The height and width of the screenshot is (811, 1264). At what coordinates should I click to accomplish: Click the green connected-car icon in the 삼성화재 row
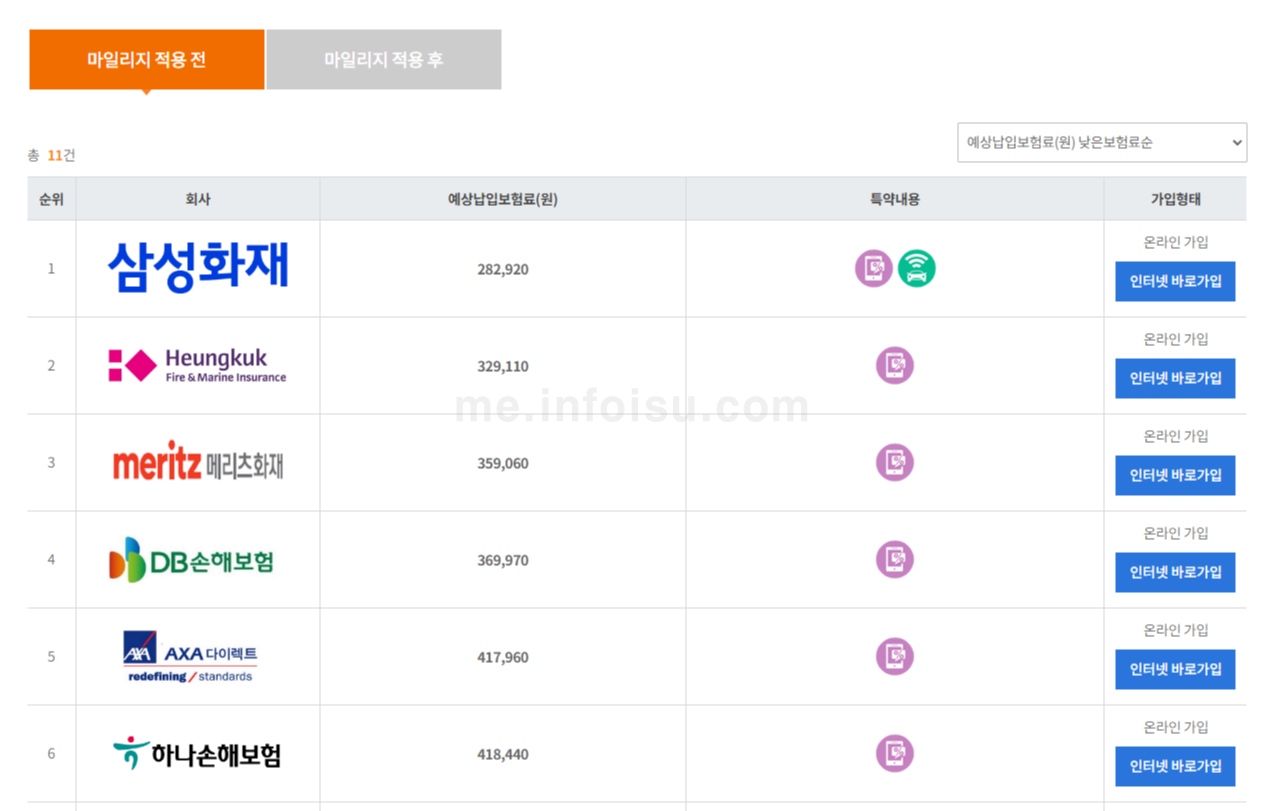916,268
